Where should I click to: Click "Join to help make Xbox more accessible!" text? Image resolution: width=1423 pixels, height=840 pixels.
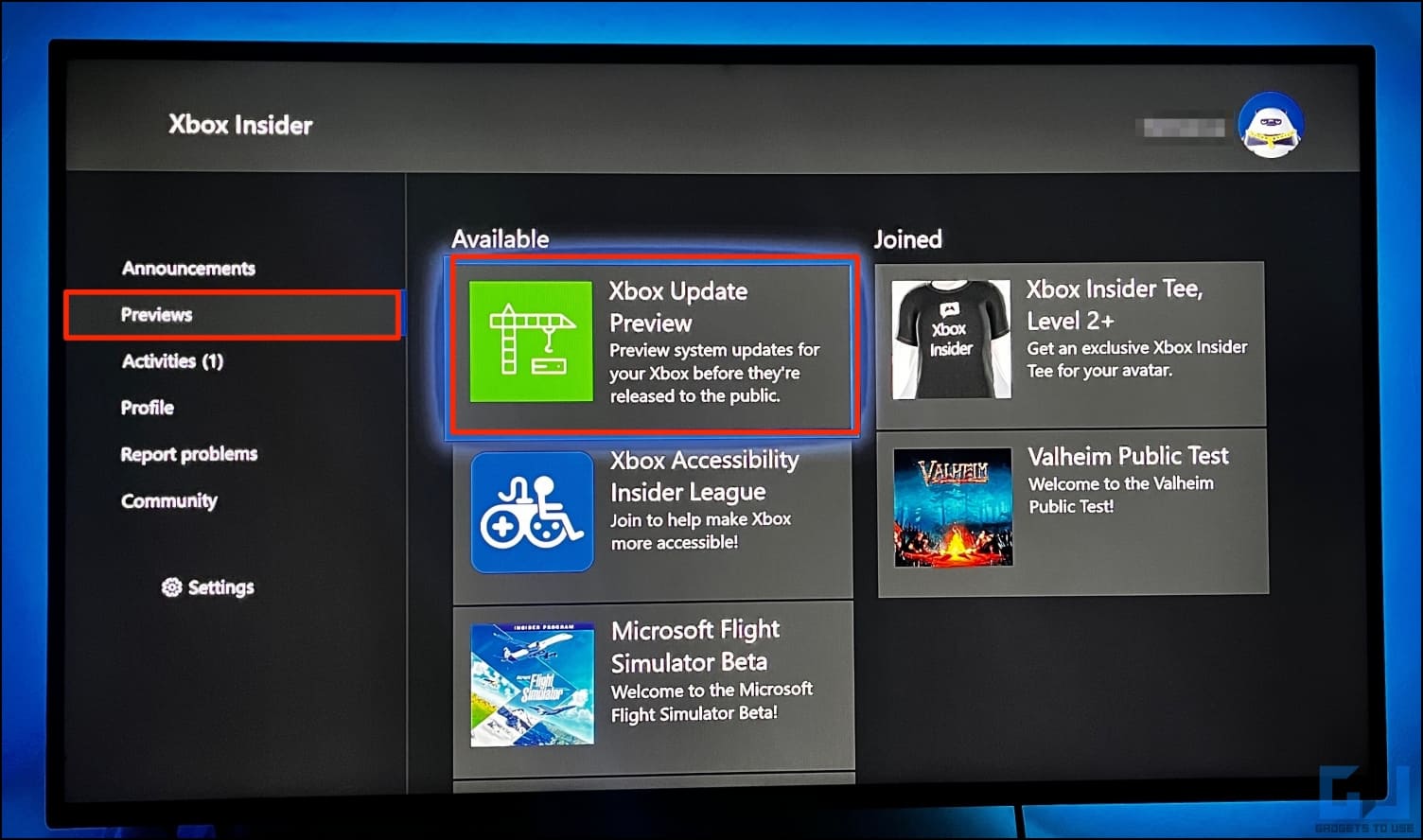point(701,531)
